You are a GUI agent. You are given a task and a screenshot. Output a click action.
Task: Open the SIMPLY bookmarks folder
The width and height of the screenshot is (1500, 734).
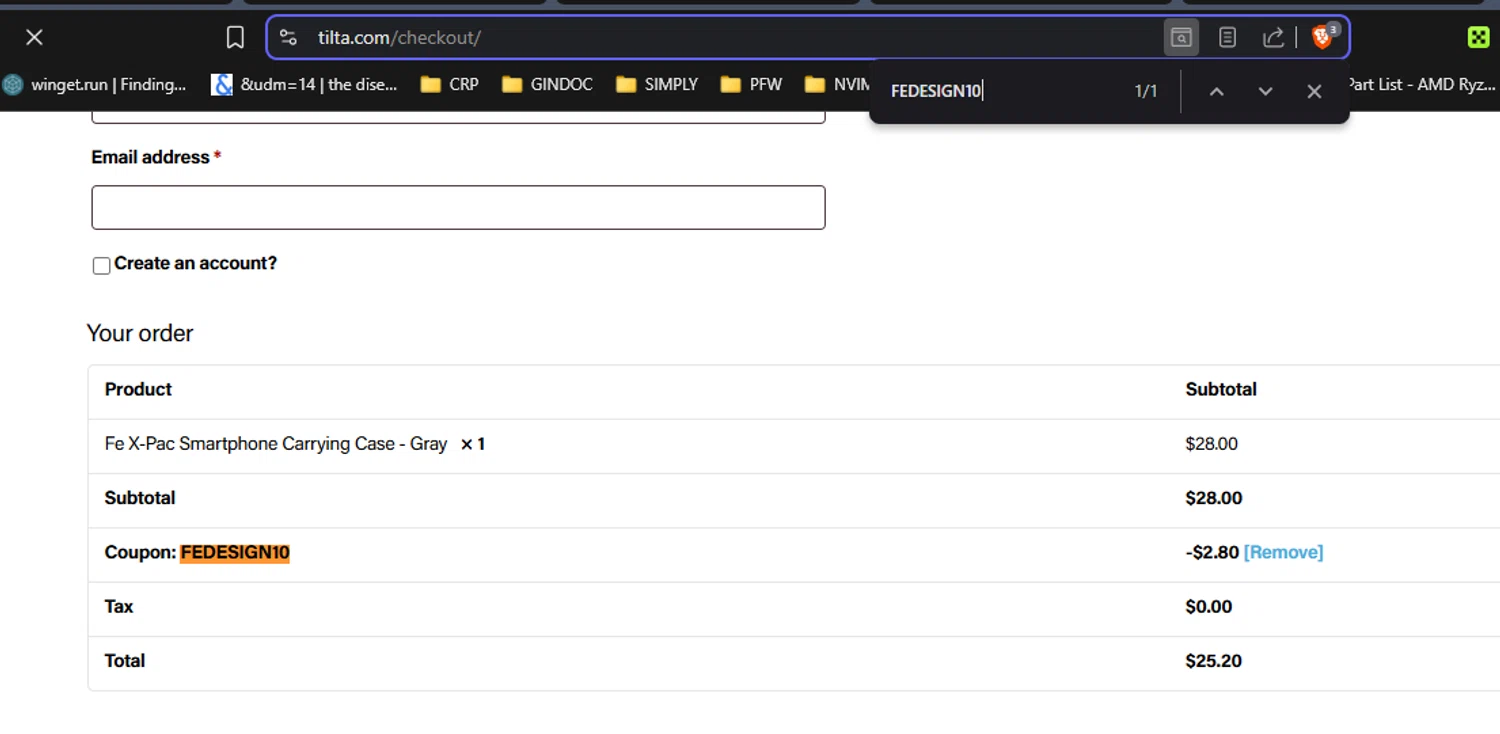[658, 85]
